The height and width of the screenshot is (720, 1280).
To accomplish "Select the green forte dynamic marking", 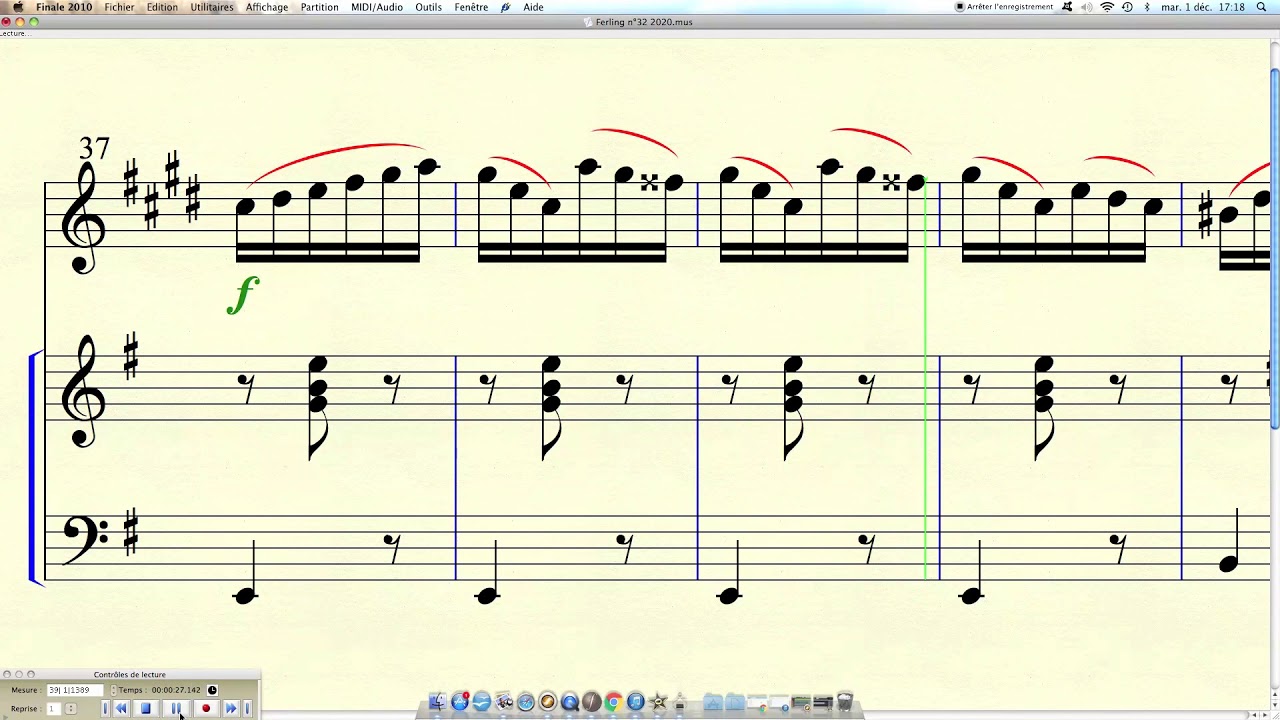I will pyautogui.click(x=243, y=295).
